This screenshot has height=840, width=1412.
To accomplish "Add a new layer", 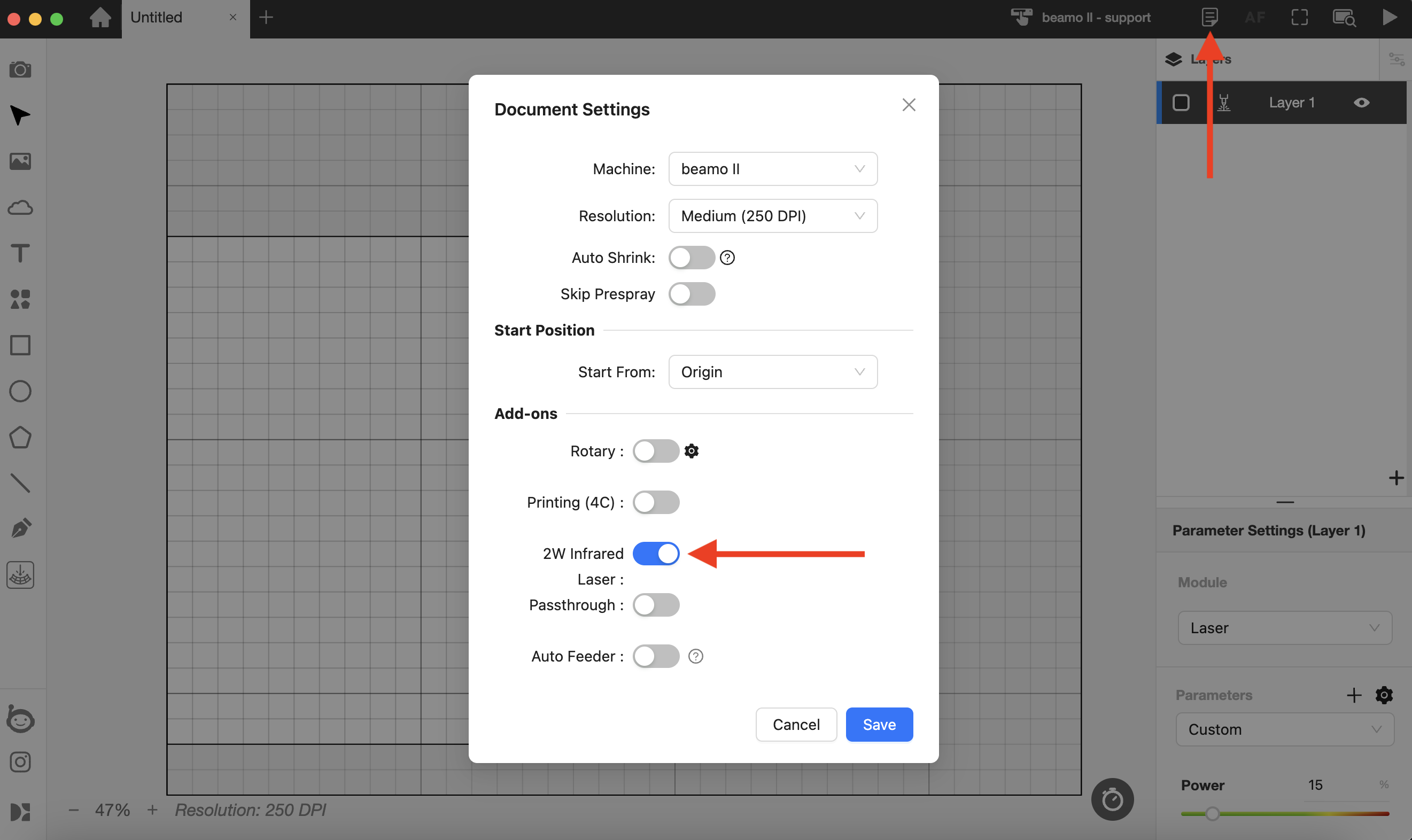I will (1396, 478).
